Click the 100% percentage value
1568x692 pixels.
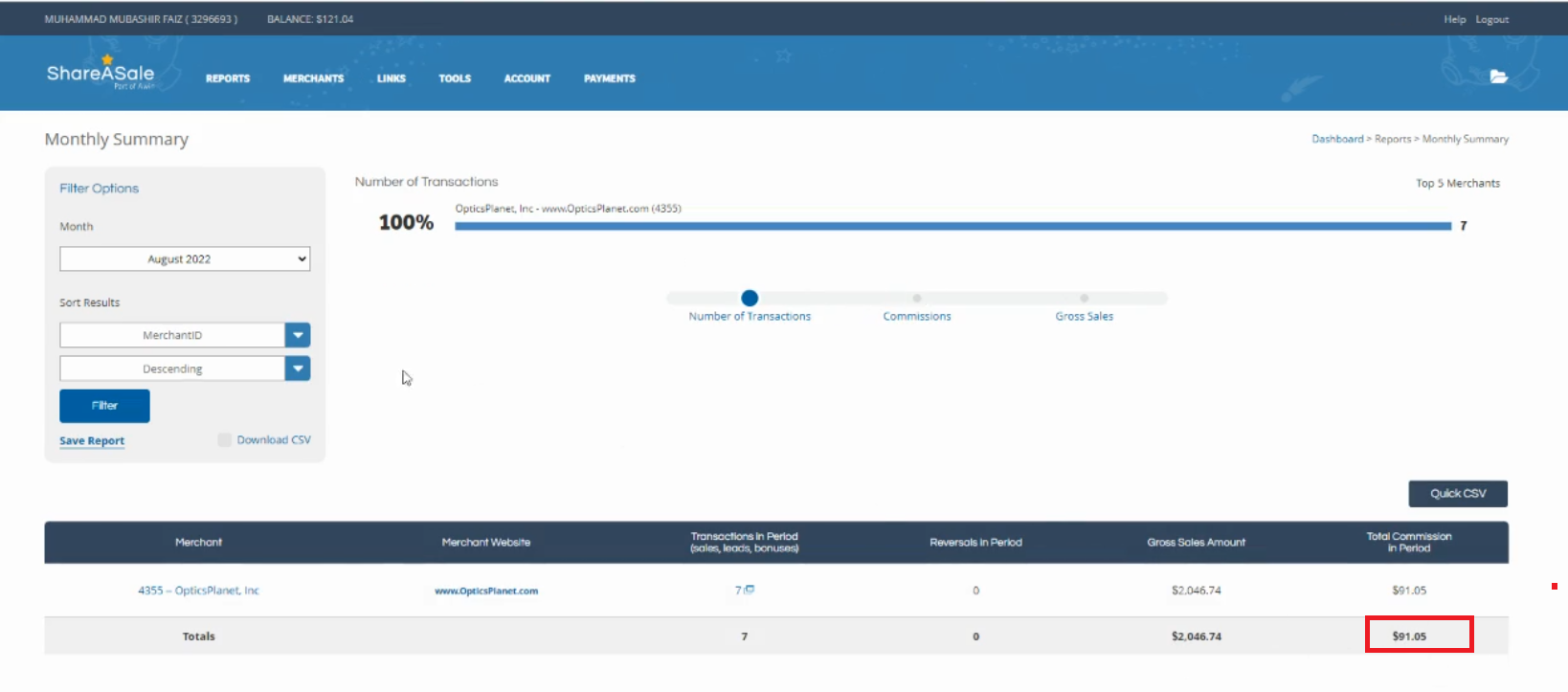(406, 223)
